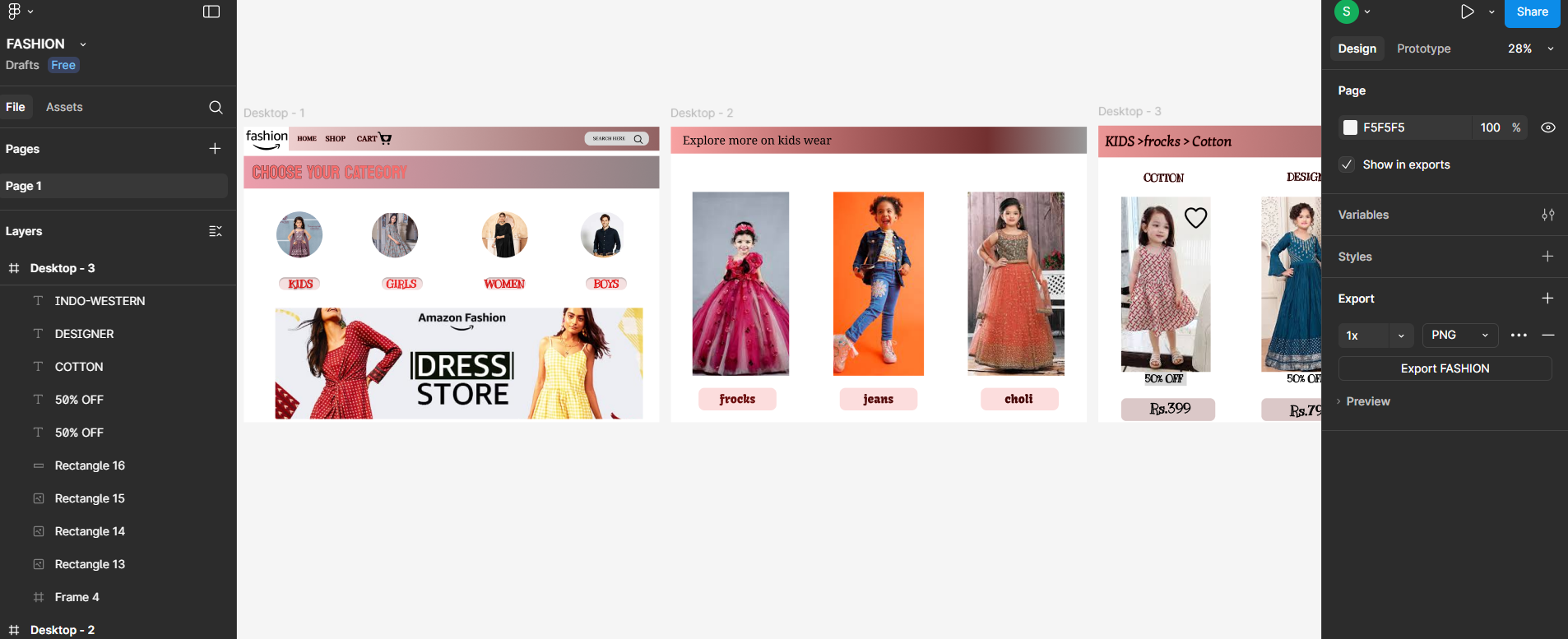Click the choli button in Desktop 2

[1018, 399]
